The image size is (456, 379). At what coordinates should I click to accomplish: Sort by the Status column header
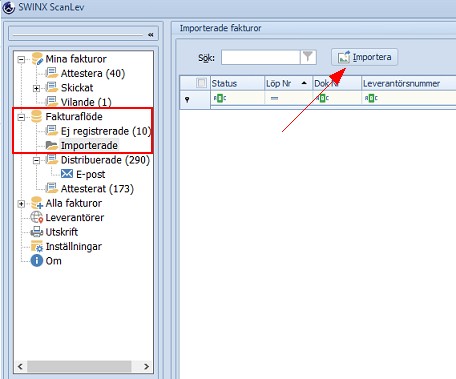(x=237, y=83)
